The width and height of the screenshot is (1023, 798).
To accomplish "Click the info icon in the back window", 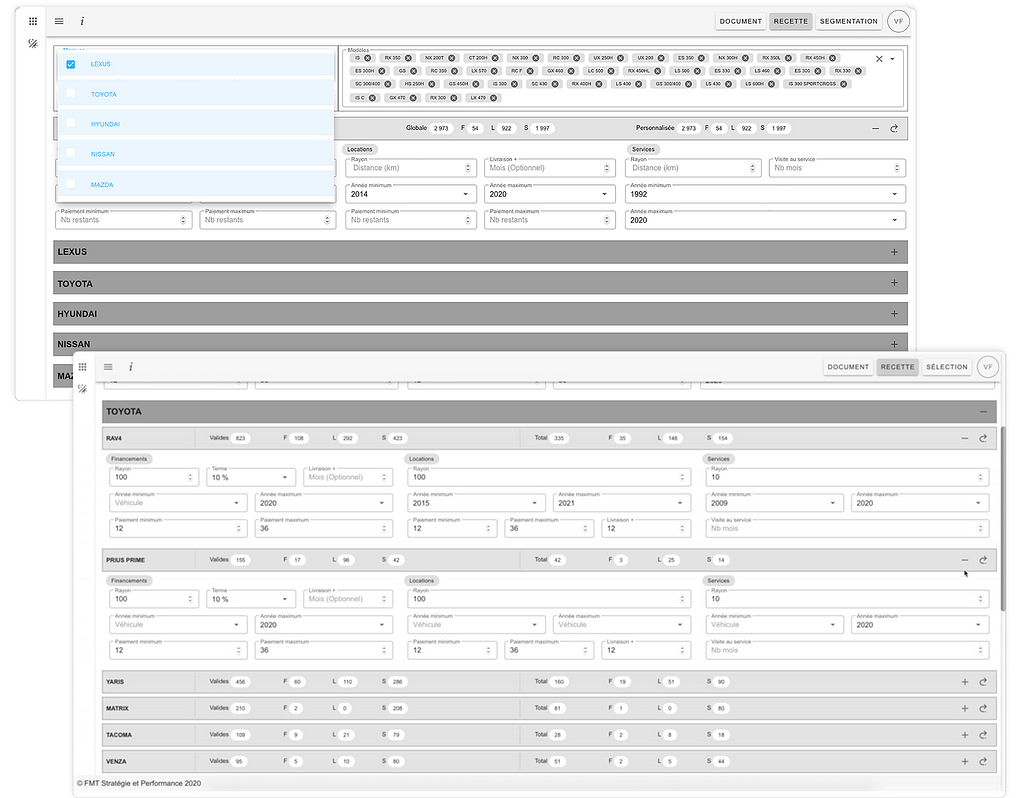I will tap(82, 22).
